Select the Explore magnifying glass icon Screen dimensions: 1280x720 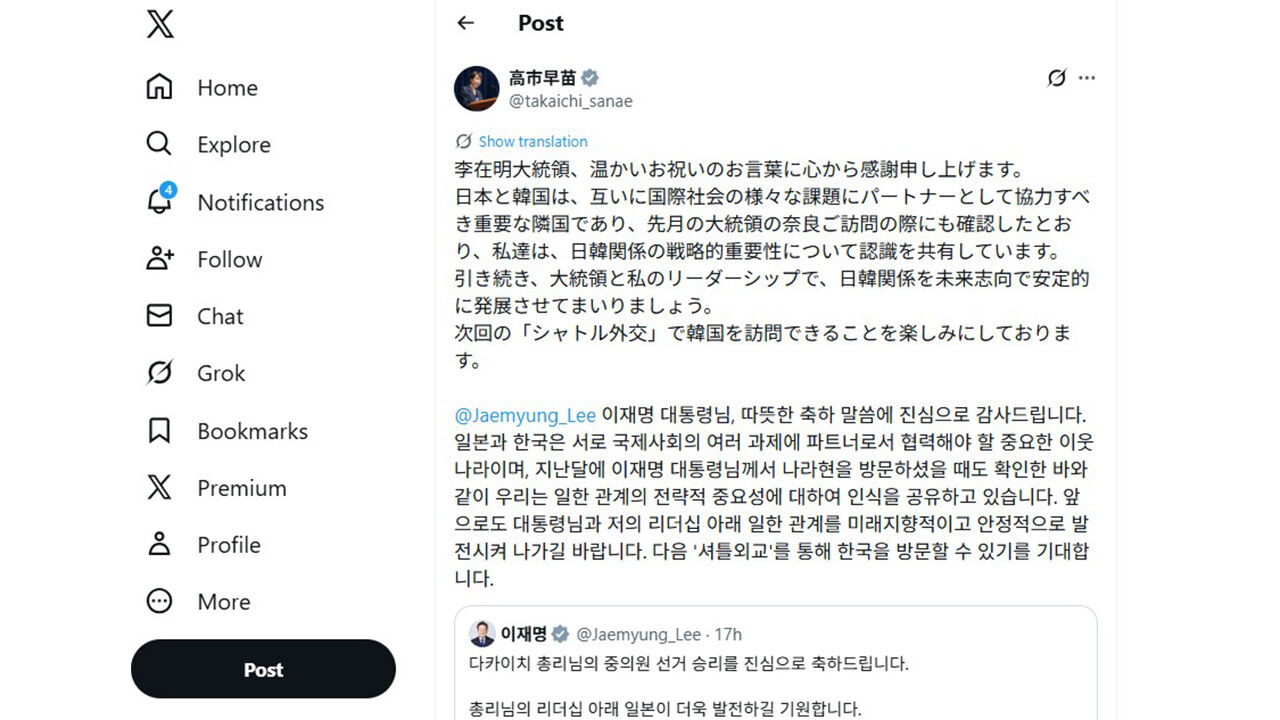[x=159, y=144]
